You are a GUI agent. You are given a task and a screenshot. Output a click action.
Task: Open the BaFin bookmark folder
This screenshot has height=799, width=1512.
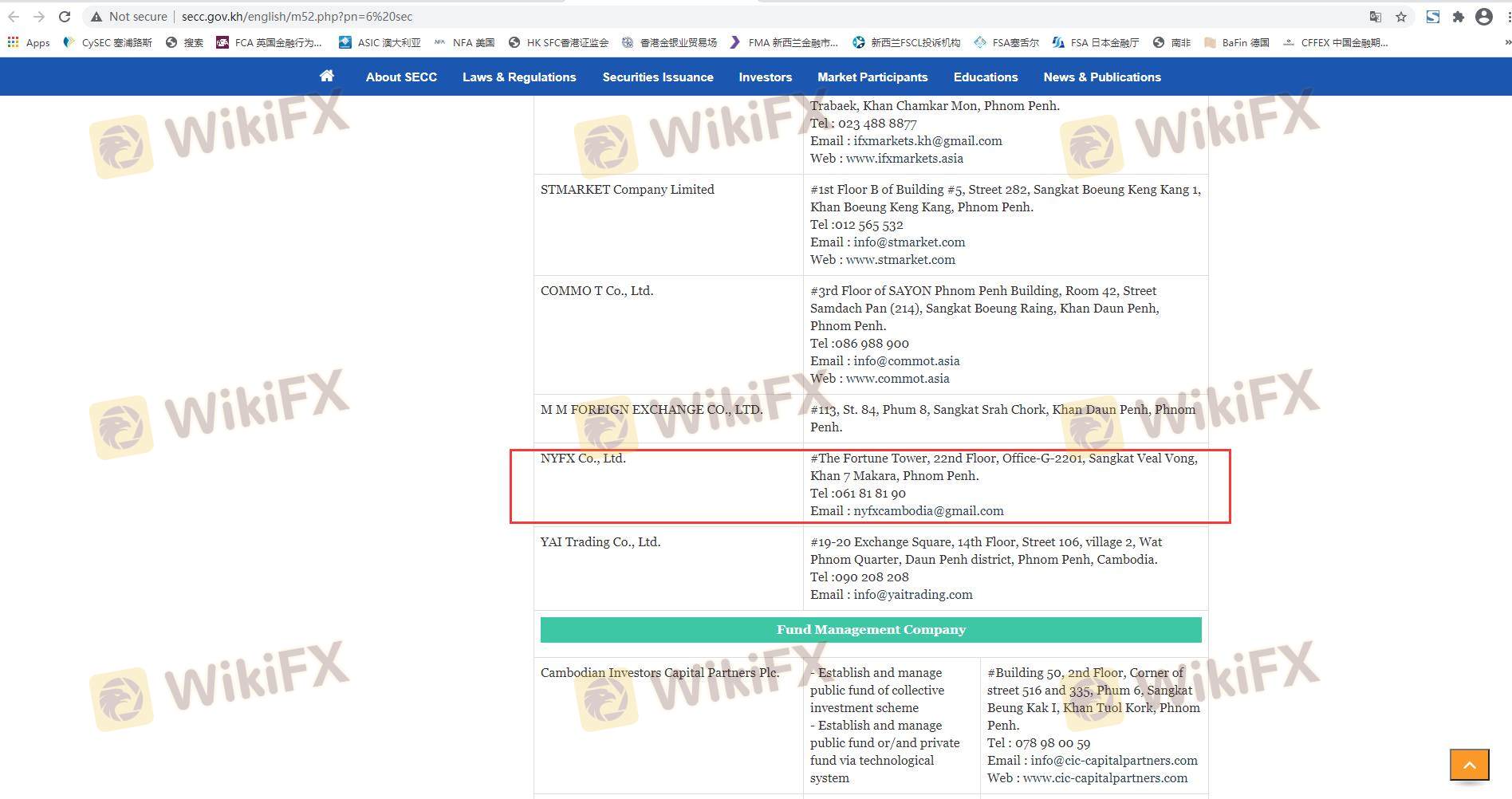point(1237,42)
